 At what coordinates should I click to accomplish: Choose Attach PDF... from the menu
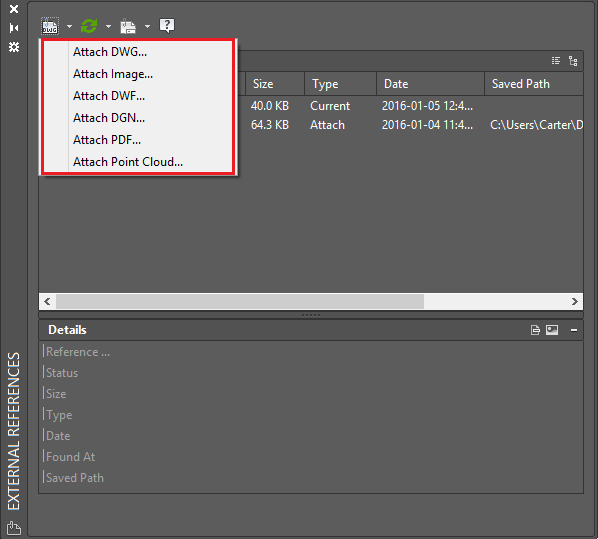(x=138, y=140)
